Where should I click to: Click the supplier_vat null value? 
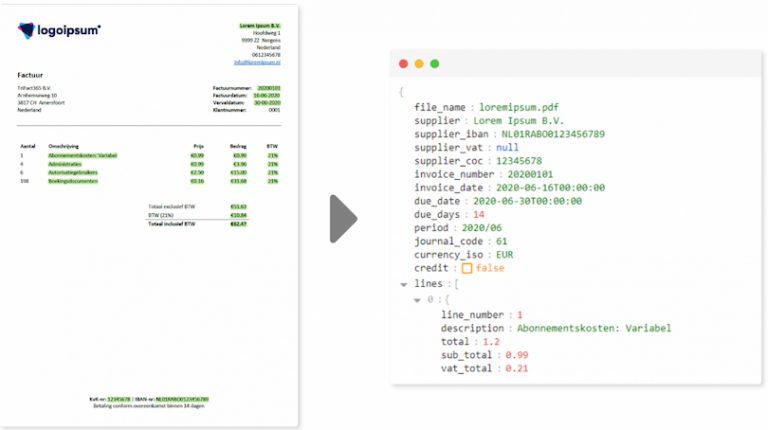tap(507, 147)
